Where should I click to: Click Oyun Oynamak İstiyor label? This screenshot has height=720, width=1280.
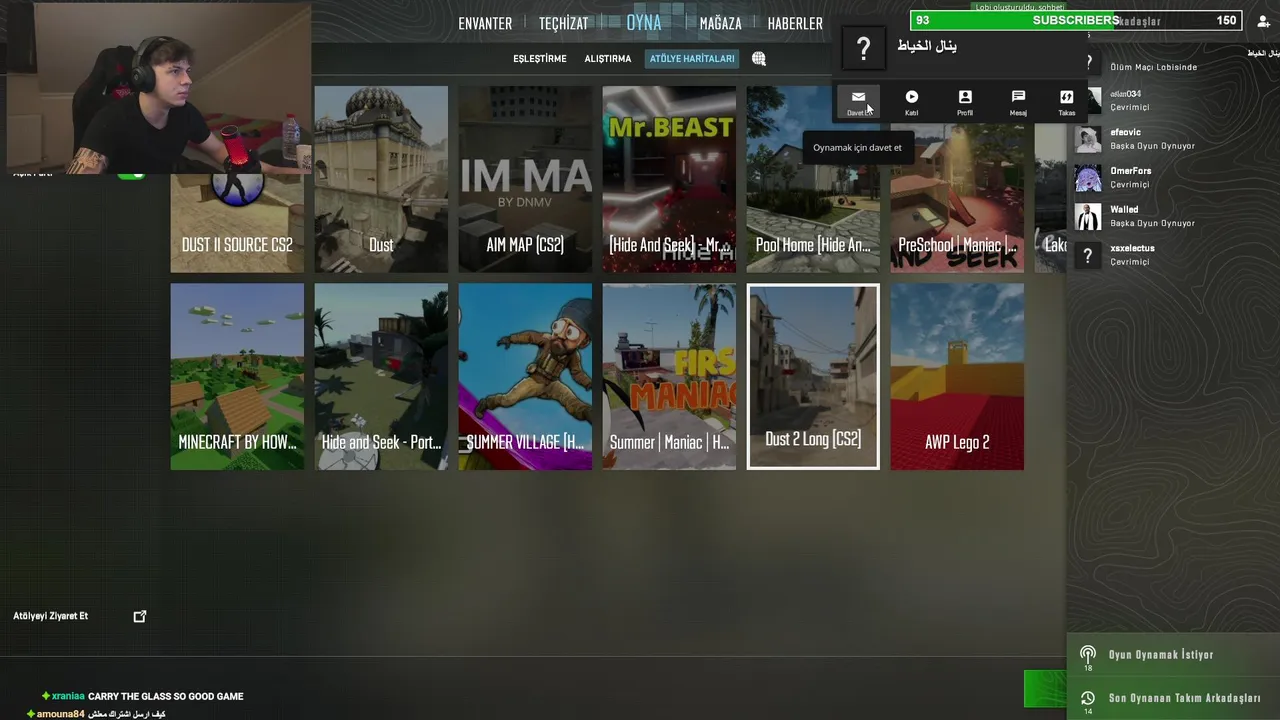click(1161, 655)
